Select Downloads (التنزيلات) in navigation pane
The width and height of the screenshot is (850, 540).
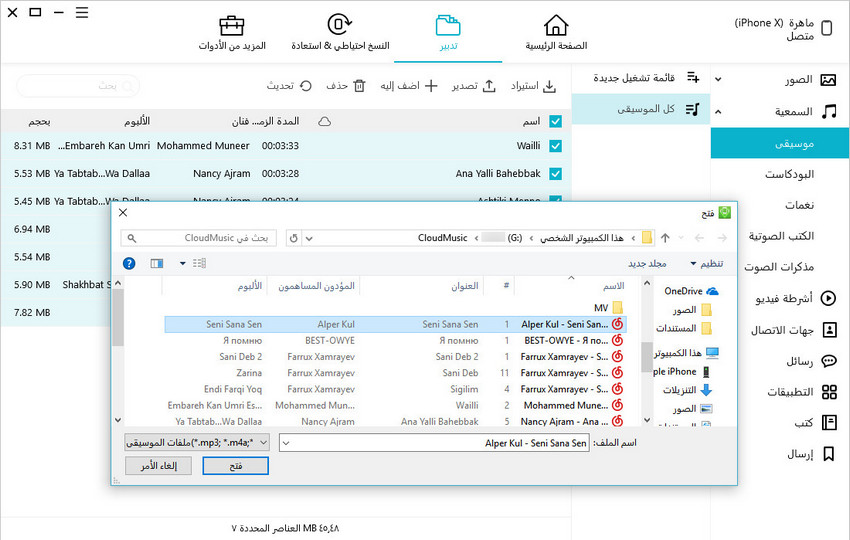[x=687, y=390]
